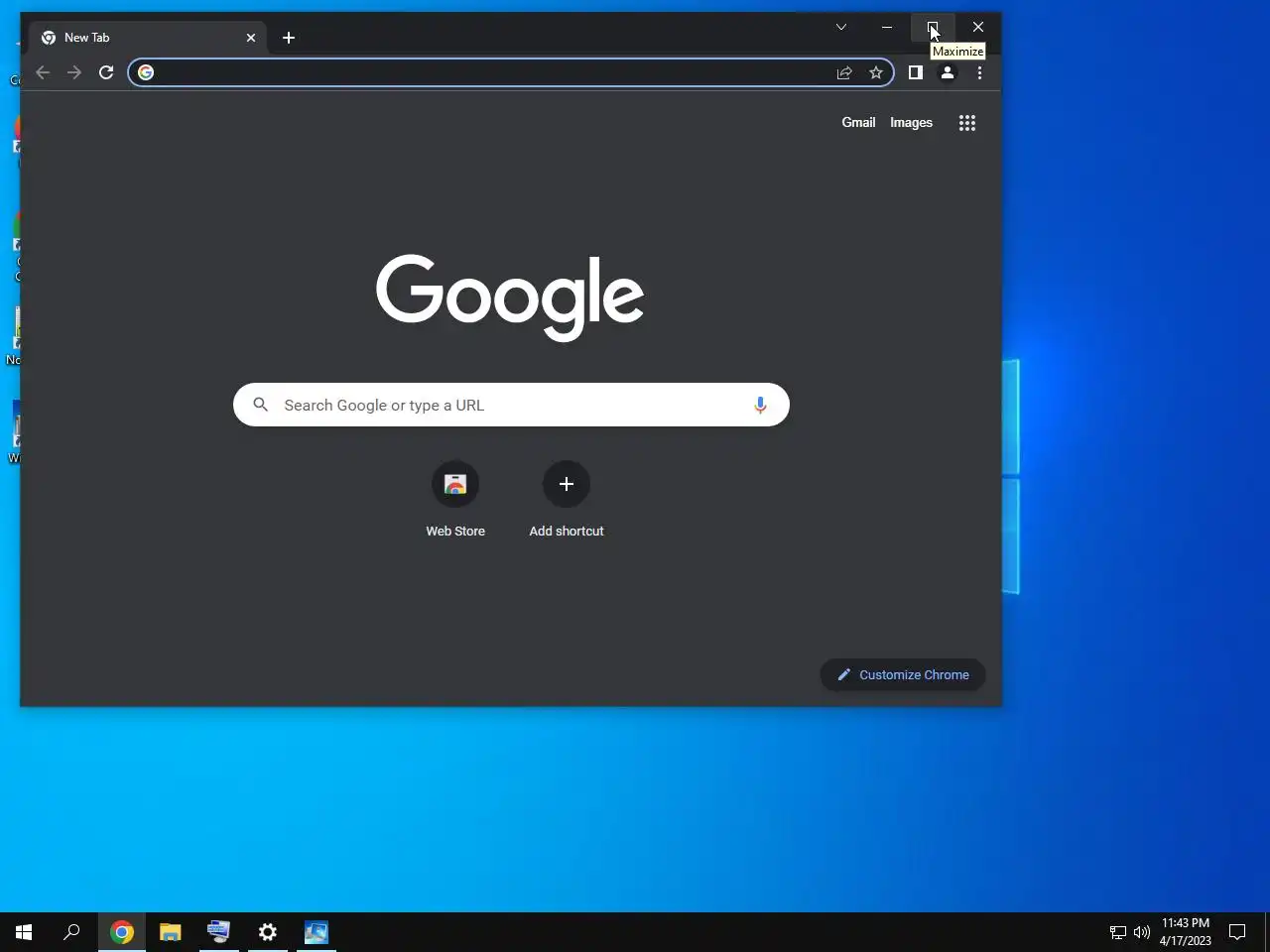Viewport: 1270px width, 952px height.
Task: Maximize the Chrome window
Action: (933, 27)
